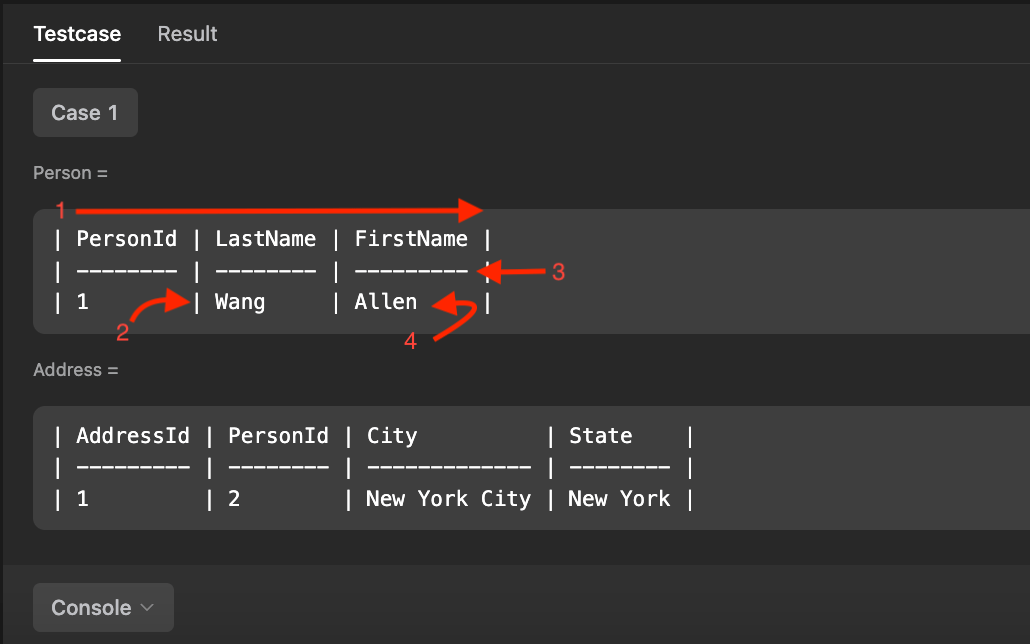1030x644 pixels.
Task: Select the LastName column header
Action: (265, 238)
